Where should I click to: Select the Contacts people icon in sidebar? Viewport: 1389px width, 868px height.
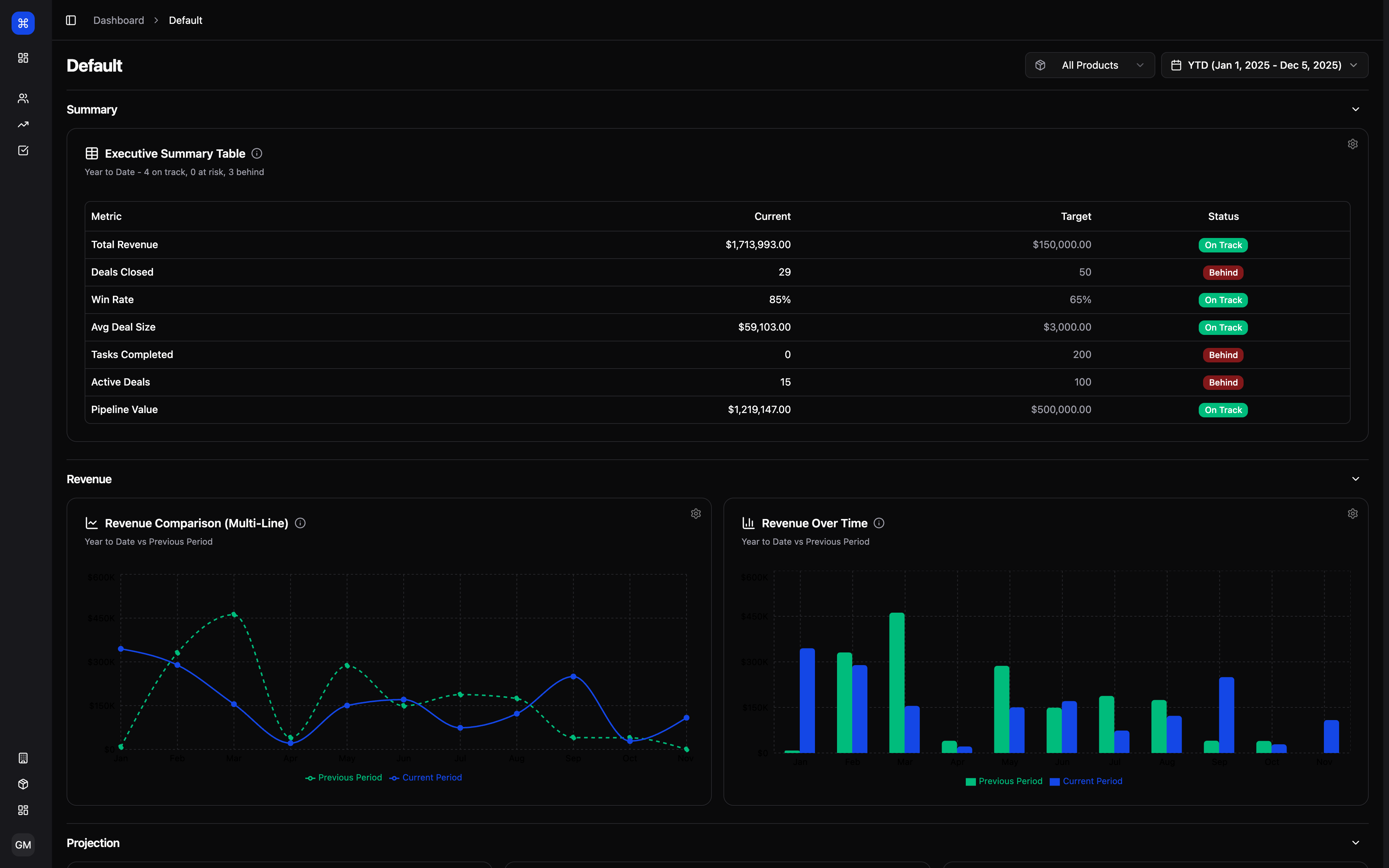pyautogui.click(x=23, y=98)
